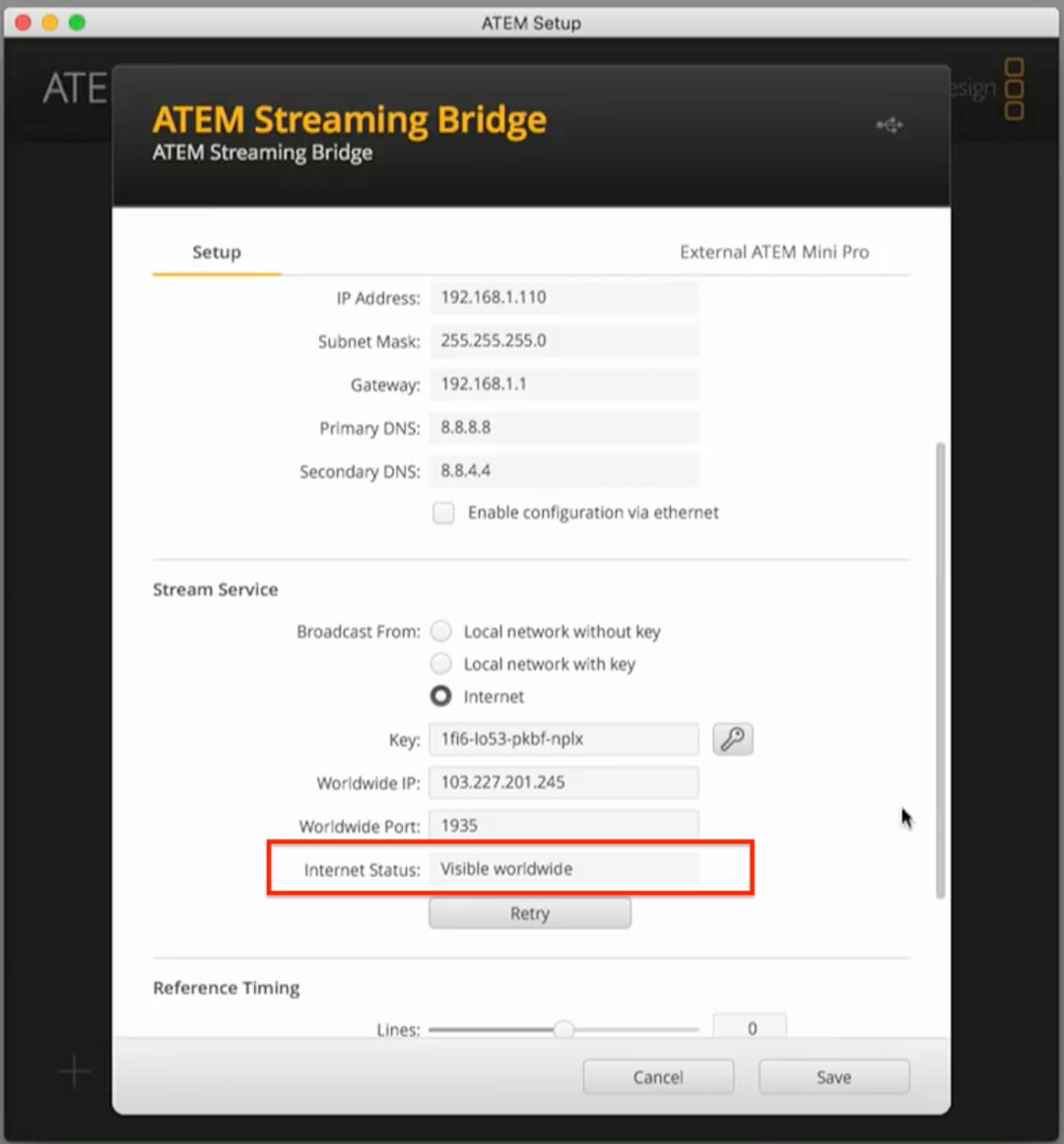Open External ATEM Mini Pro tab
This screenshot has width=1064, height=1144.
[773, 251]
